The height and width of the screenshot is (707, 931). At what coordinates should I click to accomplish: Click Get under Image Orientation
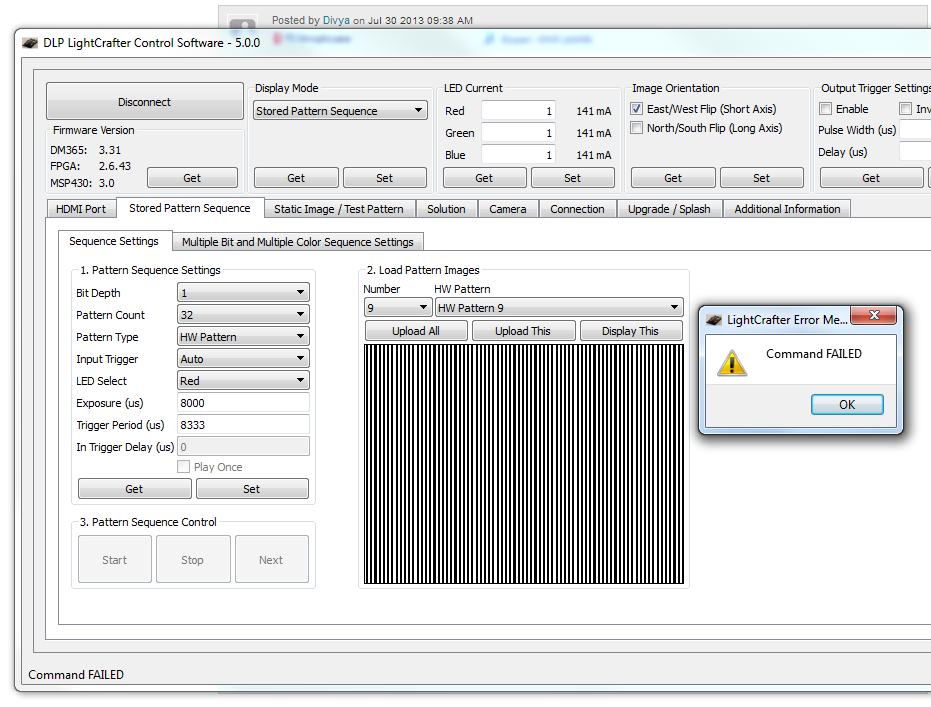(673, 177)
